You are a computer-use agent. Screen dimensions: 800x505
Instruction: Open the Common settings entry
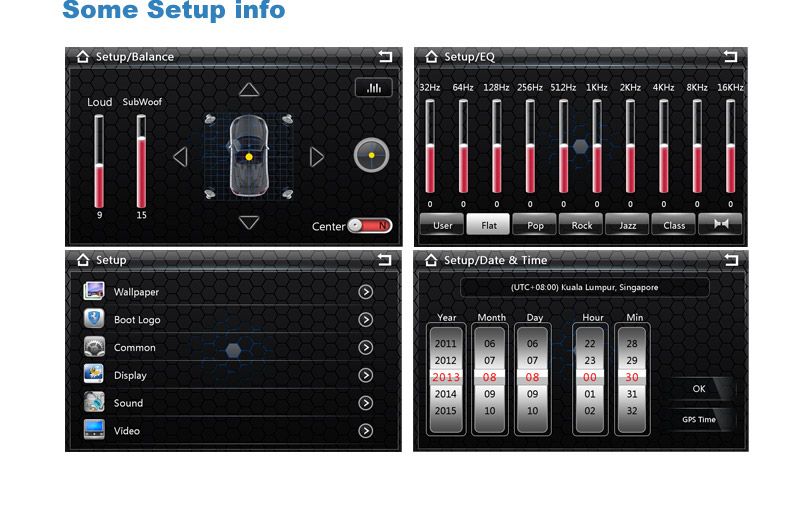coord(134,348)
